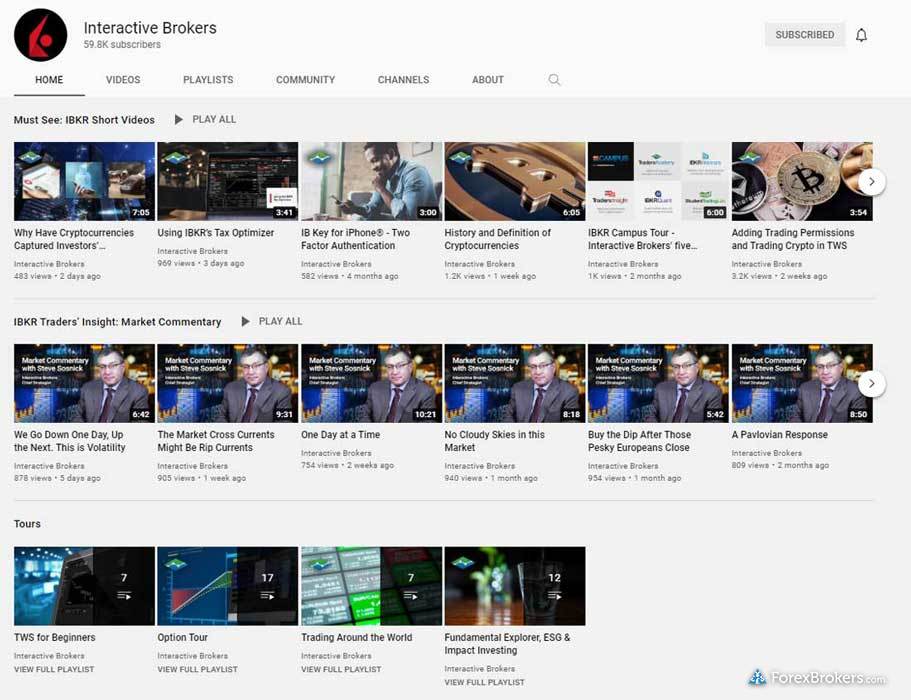Open Using IBKR's Tax Optimizer thumbnail
This screenshot has height=700, width=911.
[x=228, y=181]
